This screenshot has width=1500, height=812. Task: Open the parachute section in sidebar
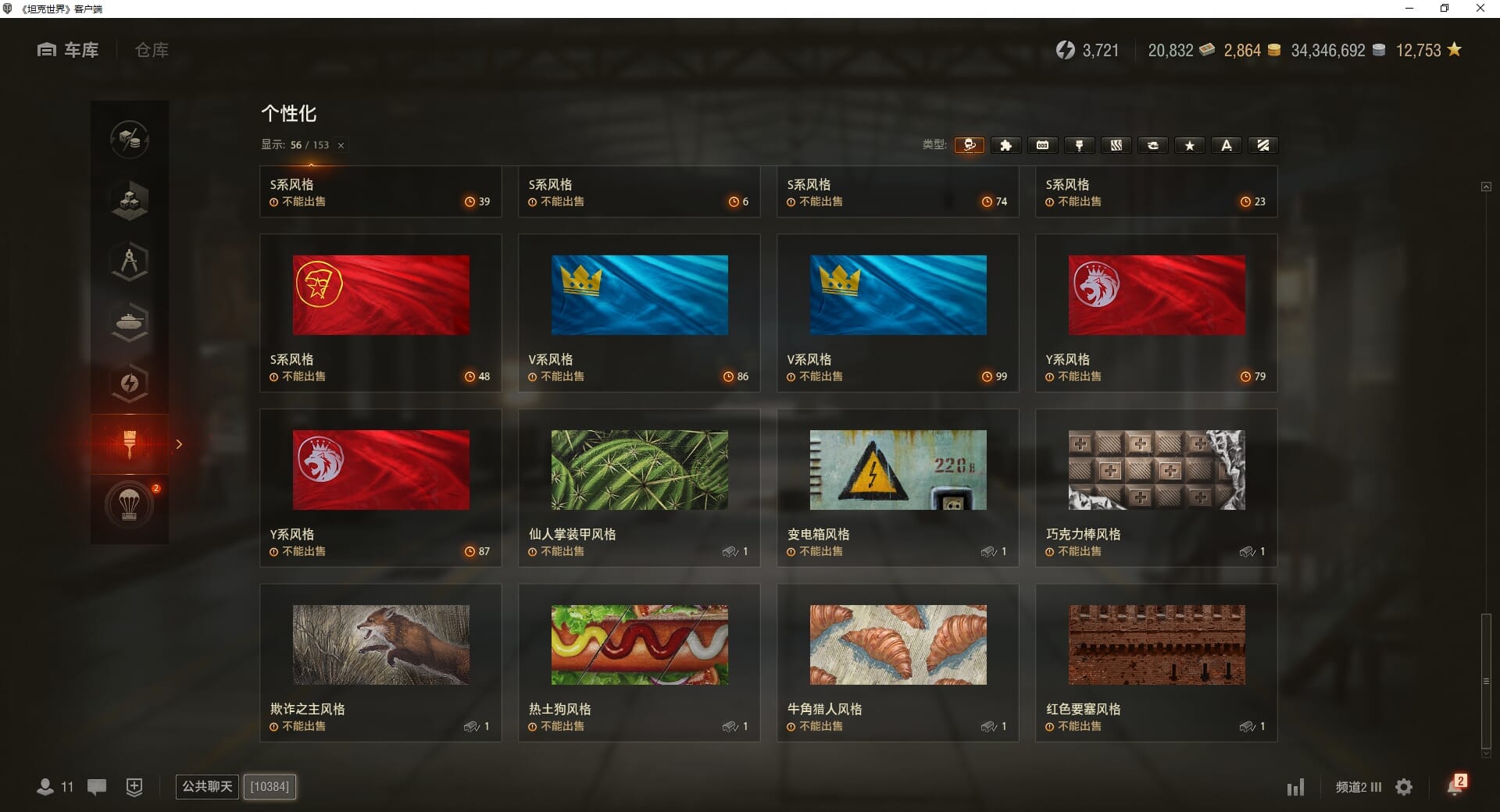coord(130,504)
